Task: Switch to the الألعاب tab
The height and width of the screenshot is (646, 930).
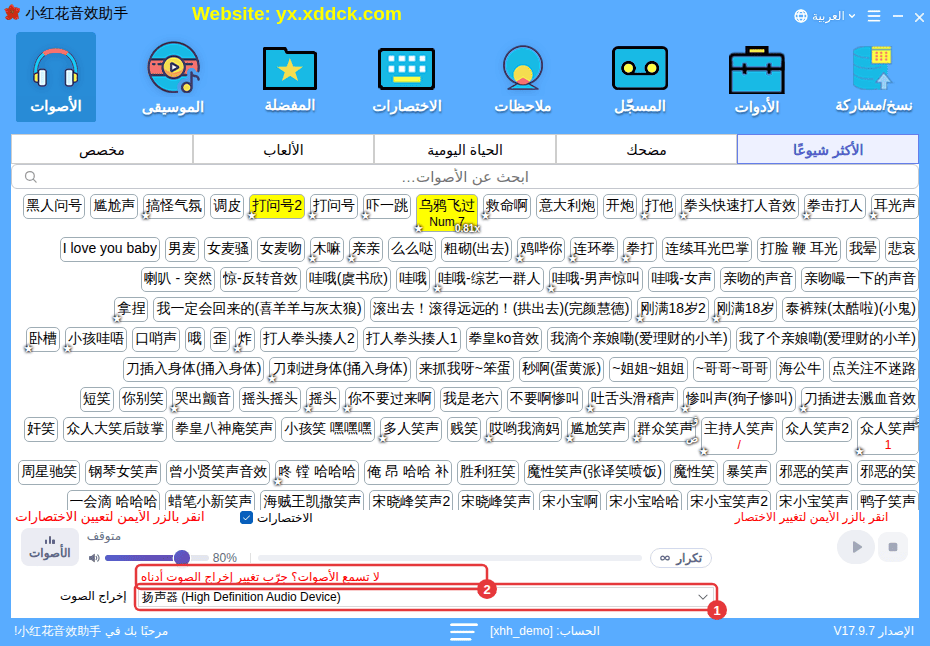Action: point(284,149)
